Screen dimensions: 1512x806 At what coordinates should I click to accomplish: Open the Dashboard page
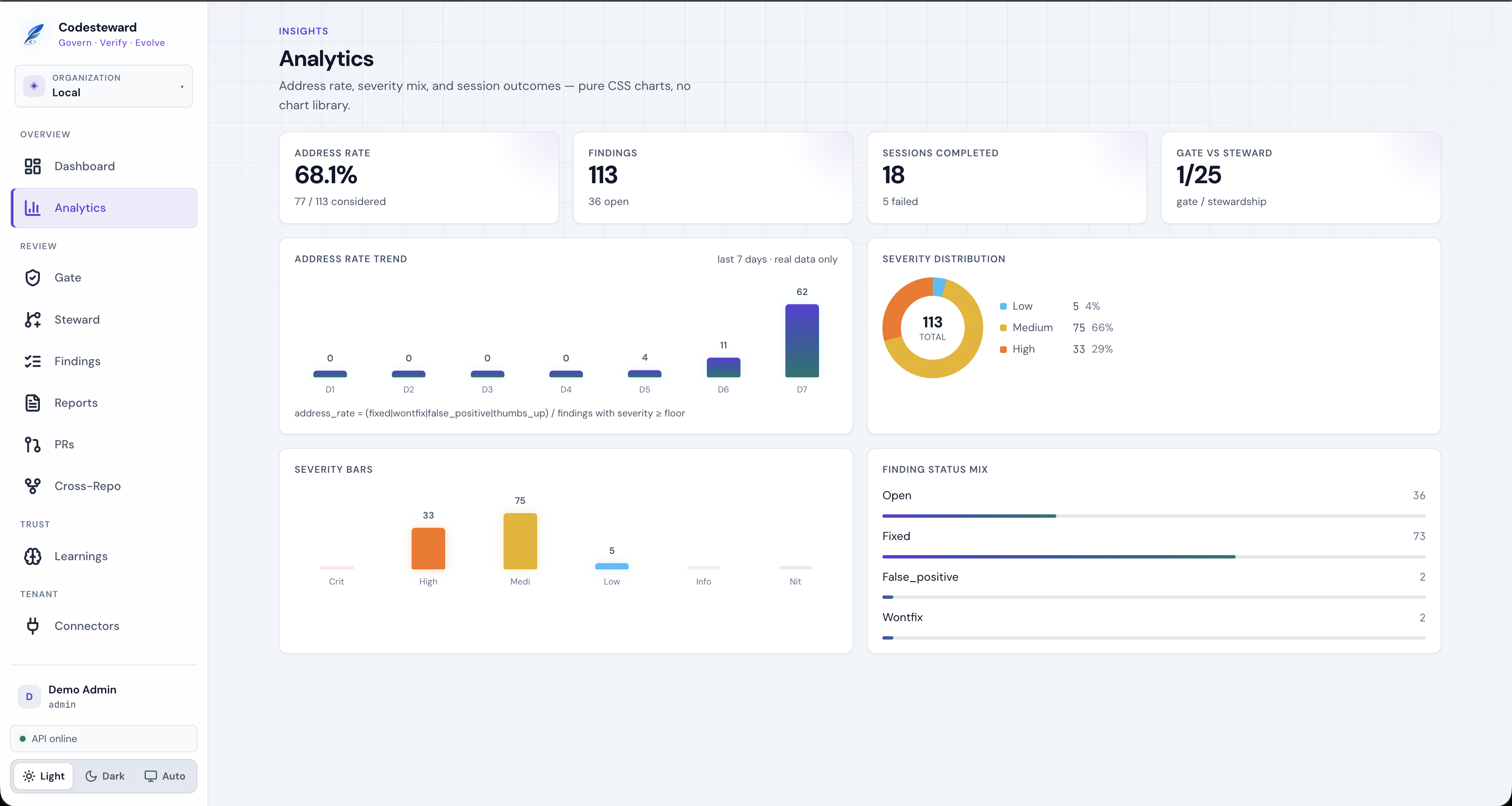click(104, 166)
